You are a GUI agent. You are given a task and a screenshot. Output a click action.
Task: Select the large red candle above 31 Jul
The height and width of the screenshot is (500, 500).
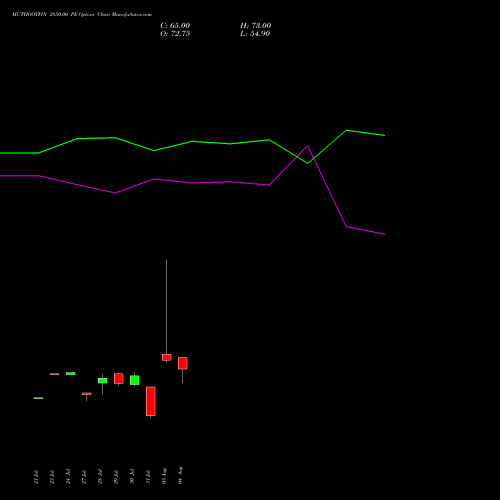[151, 401]
